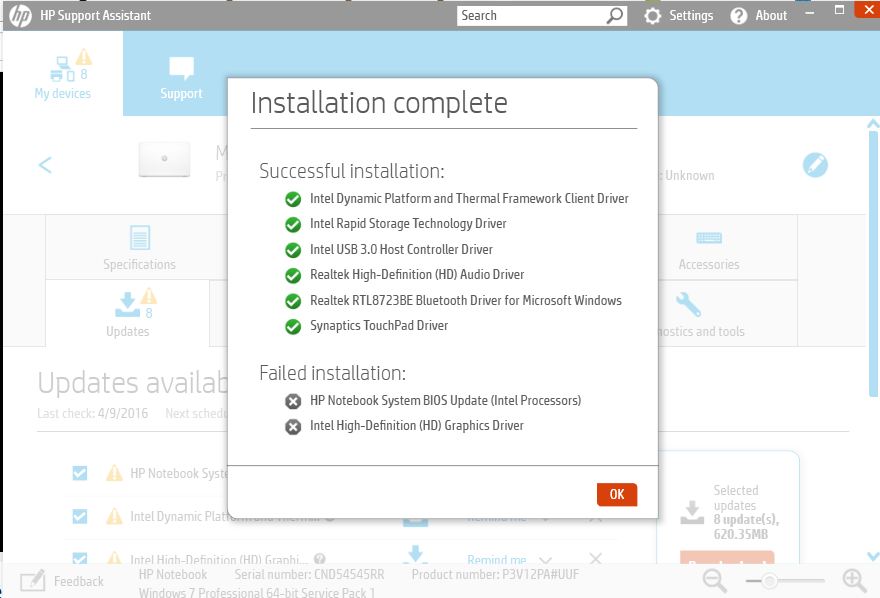Click OK to dismiss installation dialog

click(617, 494)
